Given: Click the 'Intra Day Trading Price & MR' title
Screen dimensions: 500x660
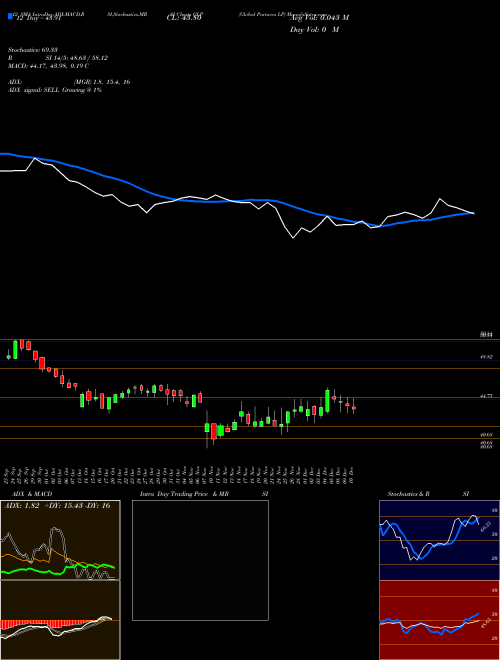Looking at the screenshot, I should click(185, 494).
